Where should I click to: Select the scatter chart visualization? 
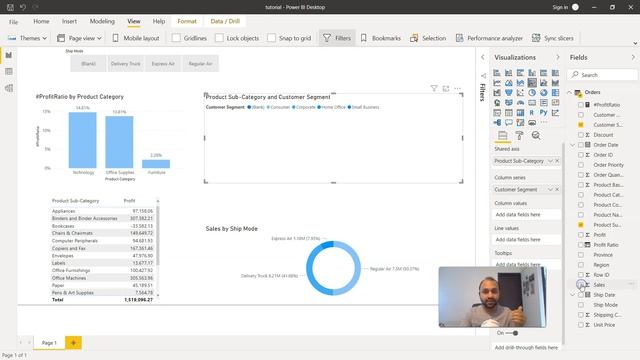[x=520, y=93]
